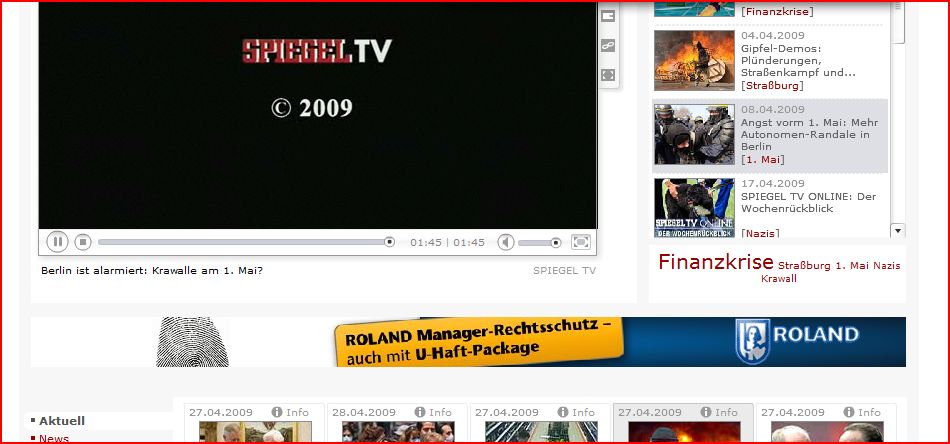Click the volume level slider
The image size is (950, 444).
pyautogui.click(x=539, y=242)
